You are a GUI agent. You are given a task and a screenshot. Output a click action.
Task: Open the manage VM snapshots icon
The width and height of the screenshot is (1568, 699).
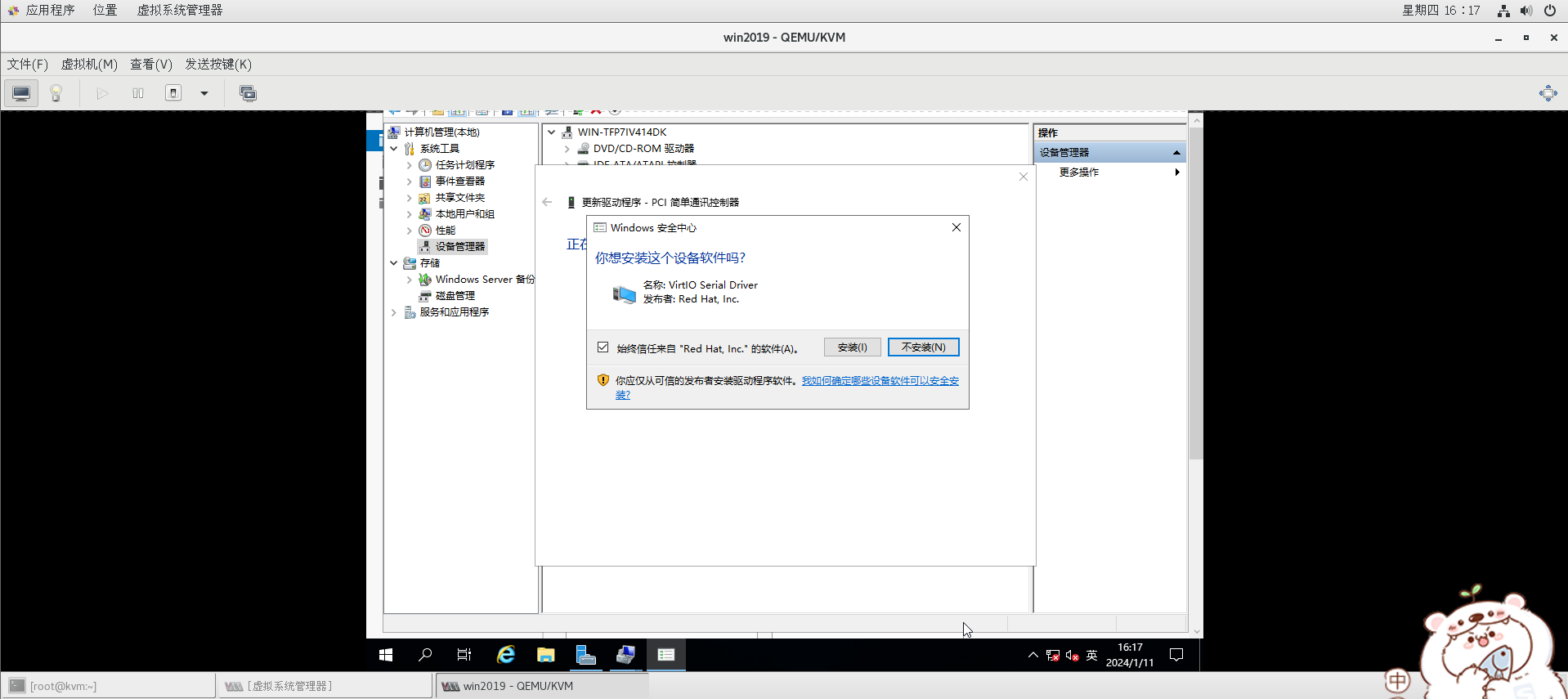coord(248,93)
